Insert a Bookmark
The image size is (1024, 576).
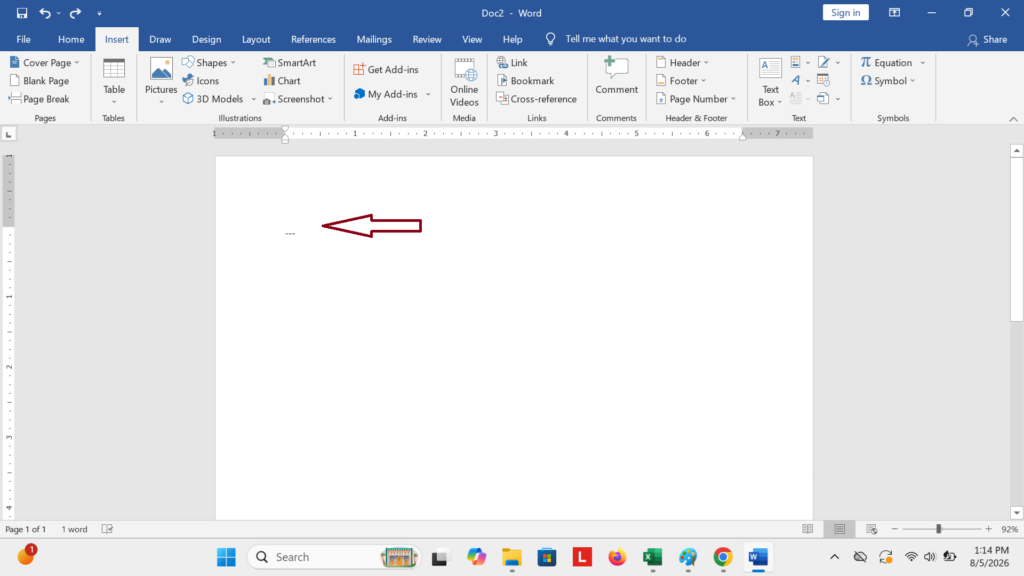pos(525,81)
